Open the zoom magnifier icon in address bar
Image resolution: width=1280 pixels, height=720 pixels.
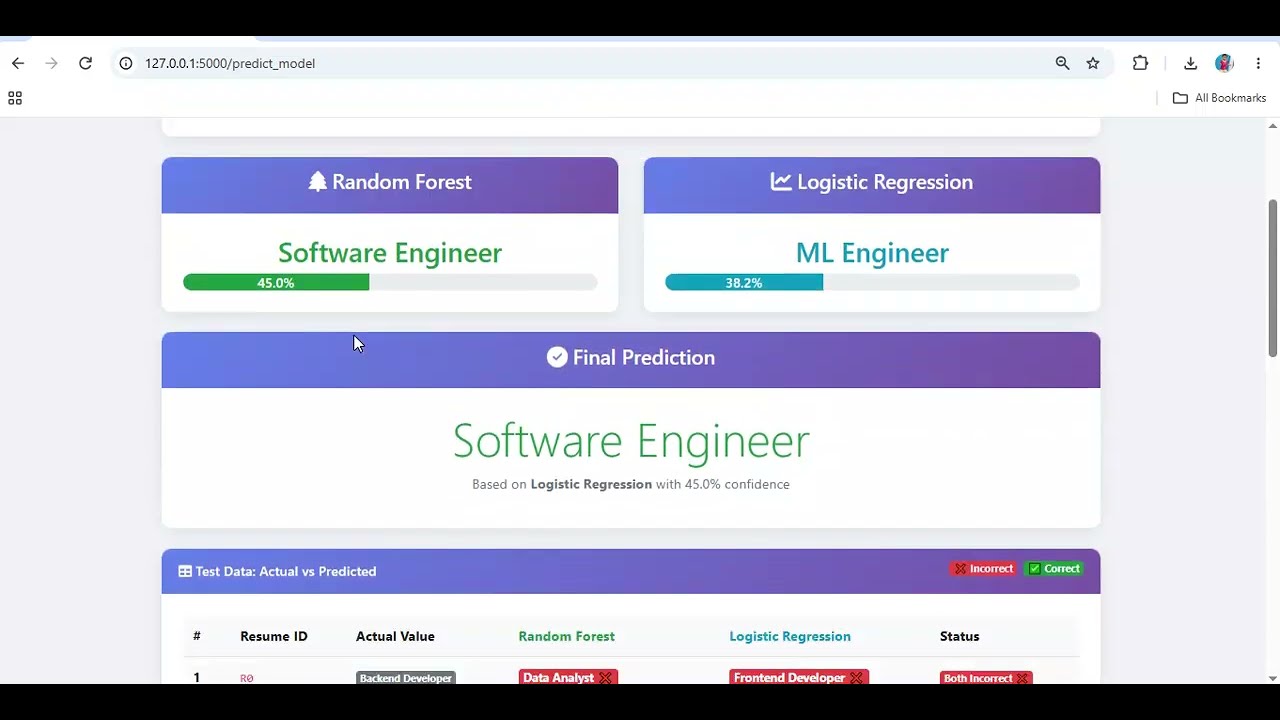coord(1063,63)
